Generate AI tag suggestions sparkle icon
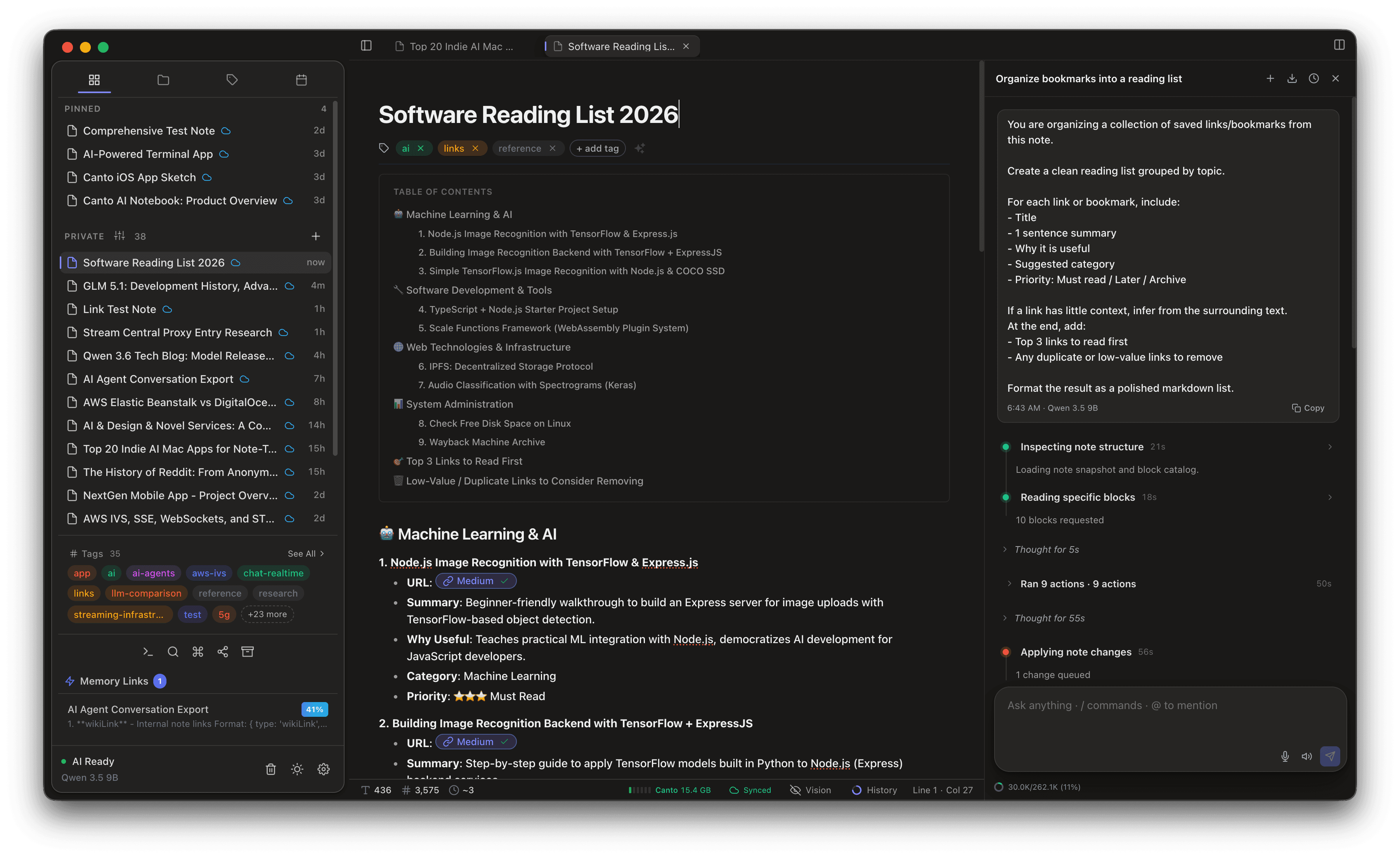This screenshot has height=858, width=1400. pos(640,148)
